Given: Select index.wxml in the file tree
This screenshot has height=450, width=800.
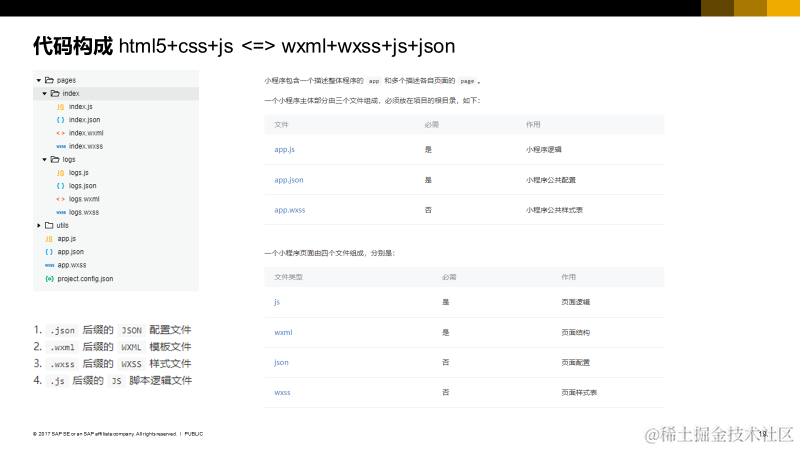Looking at the screenshot, I should point(86,133).
